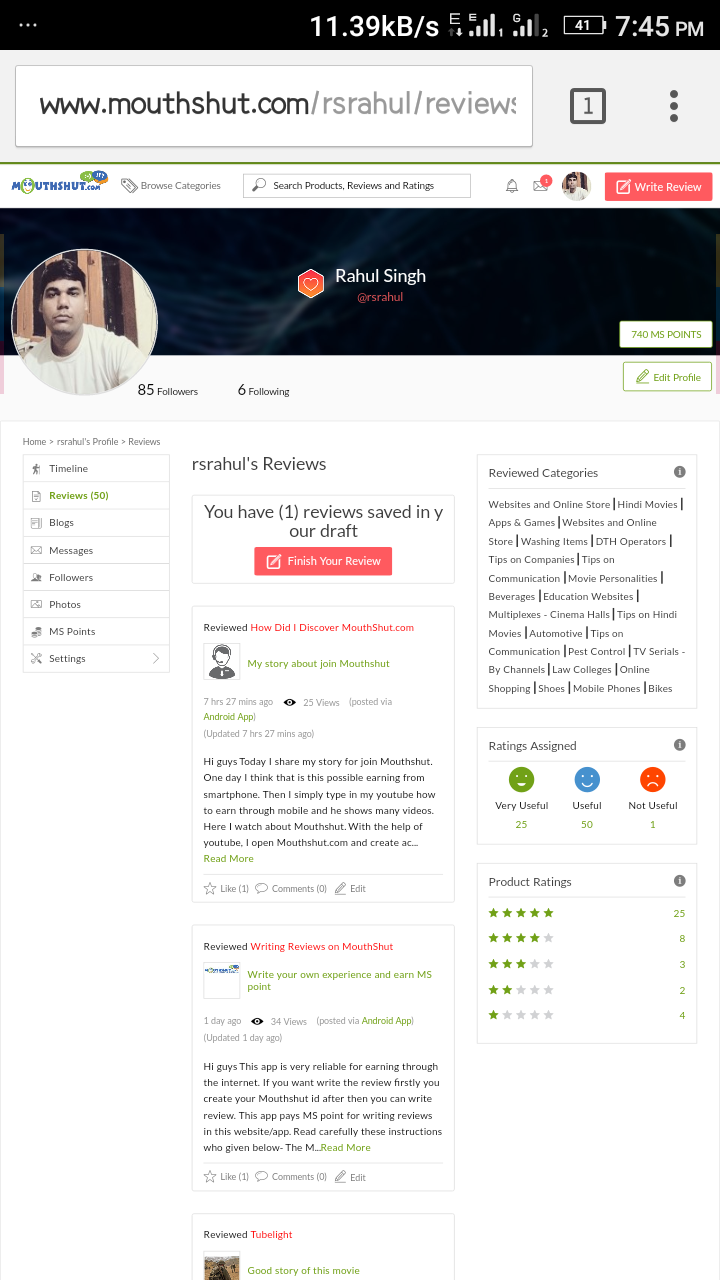Image resolution: width=720 pixels, height=1280 pixels.
Task: Focus the Search Products, Reviews and Ratings field
Action: [x=357, y=185]
